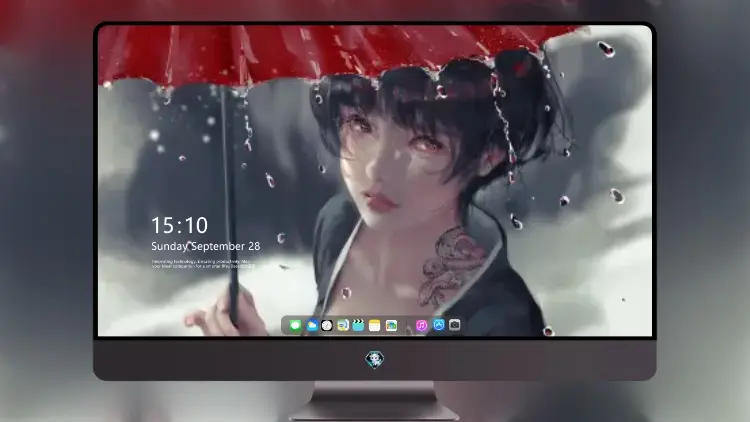
Task: Launch the blue App Store icon
Action: coord(439,325)
